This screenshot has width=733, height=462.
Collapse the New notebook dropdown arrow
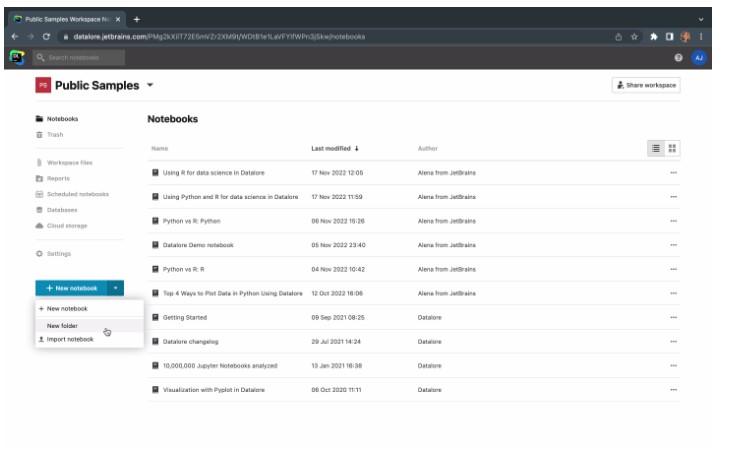[115, 288]
